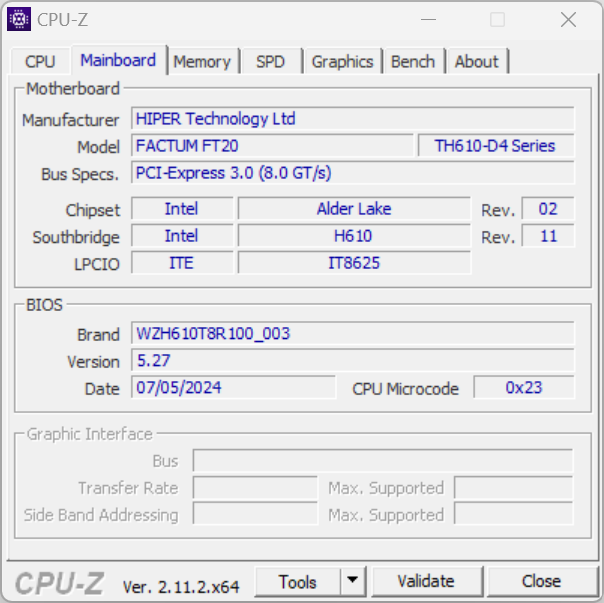Click the Max. Supported field beside Side Band Addressing
604x603 pixels.
pos(513,514)
